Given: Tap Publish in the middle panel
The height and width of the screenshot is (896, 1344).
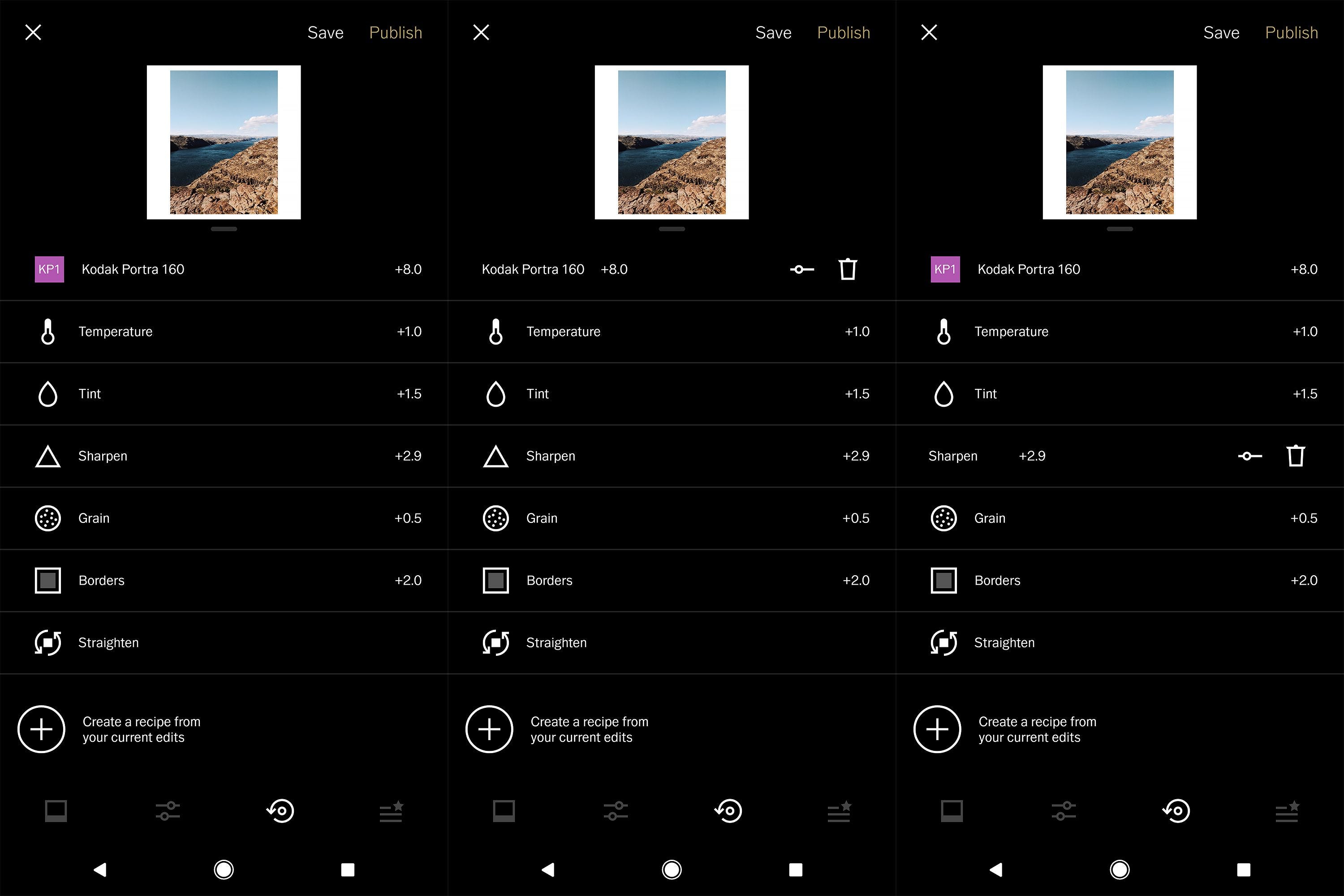Looking at the screenshot, I should click(x=844, y=33).
